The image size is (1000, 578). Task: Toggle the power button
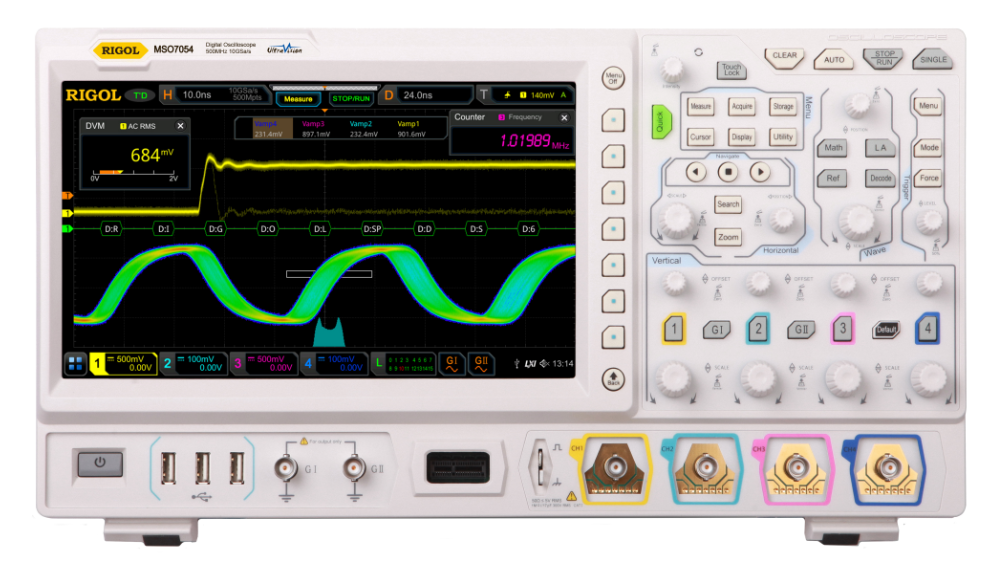click(100, 463)
